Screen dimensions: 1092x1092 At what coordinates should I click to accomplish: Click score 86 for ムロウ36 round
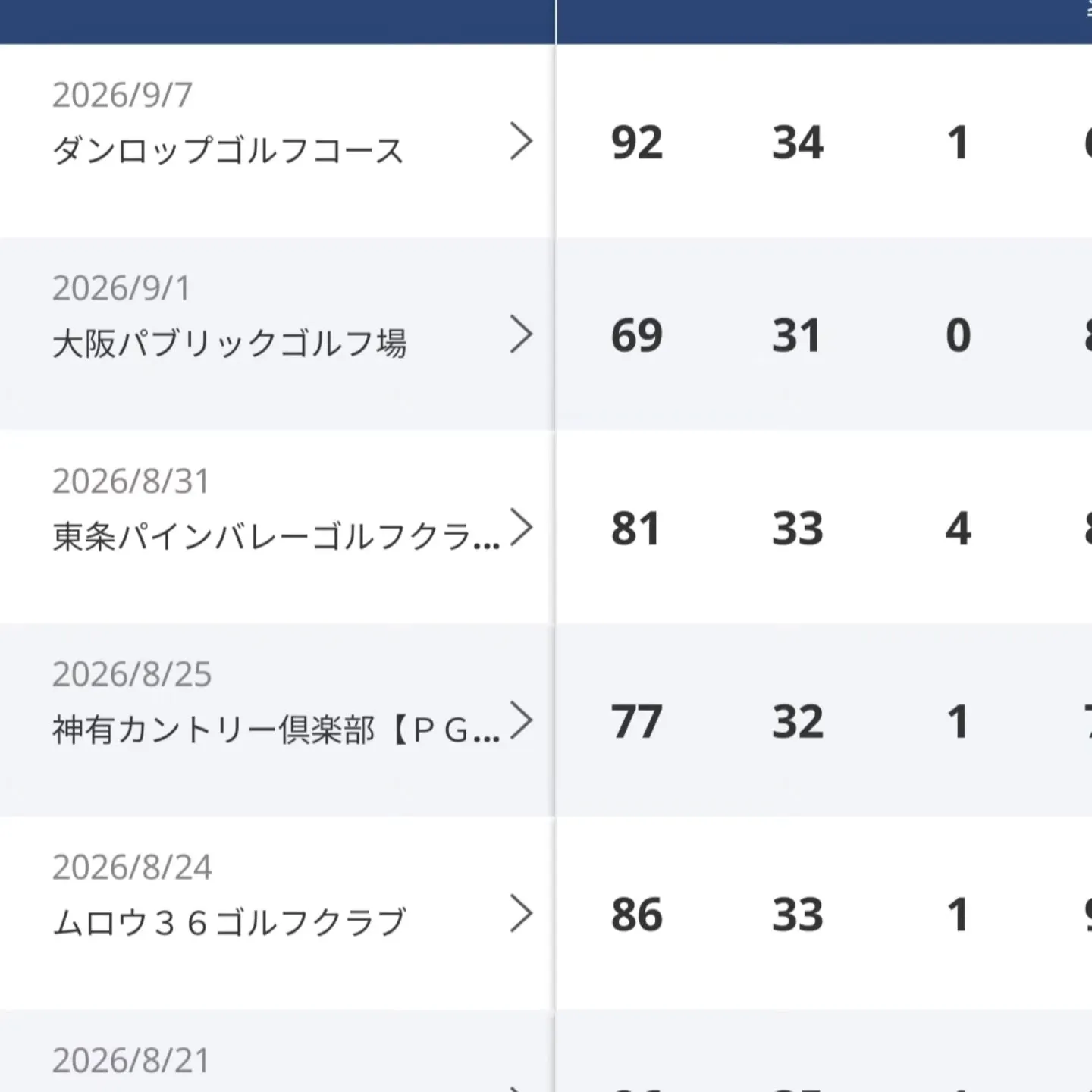pyautogui.click(x=637, y=915)
